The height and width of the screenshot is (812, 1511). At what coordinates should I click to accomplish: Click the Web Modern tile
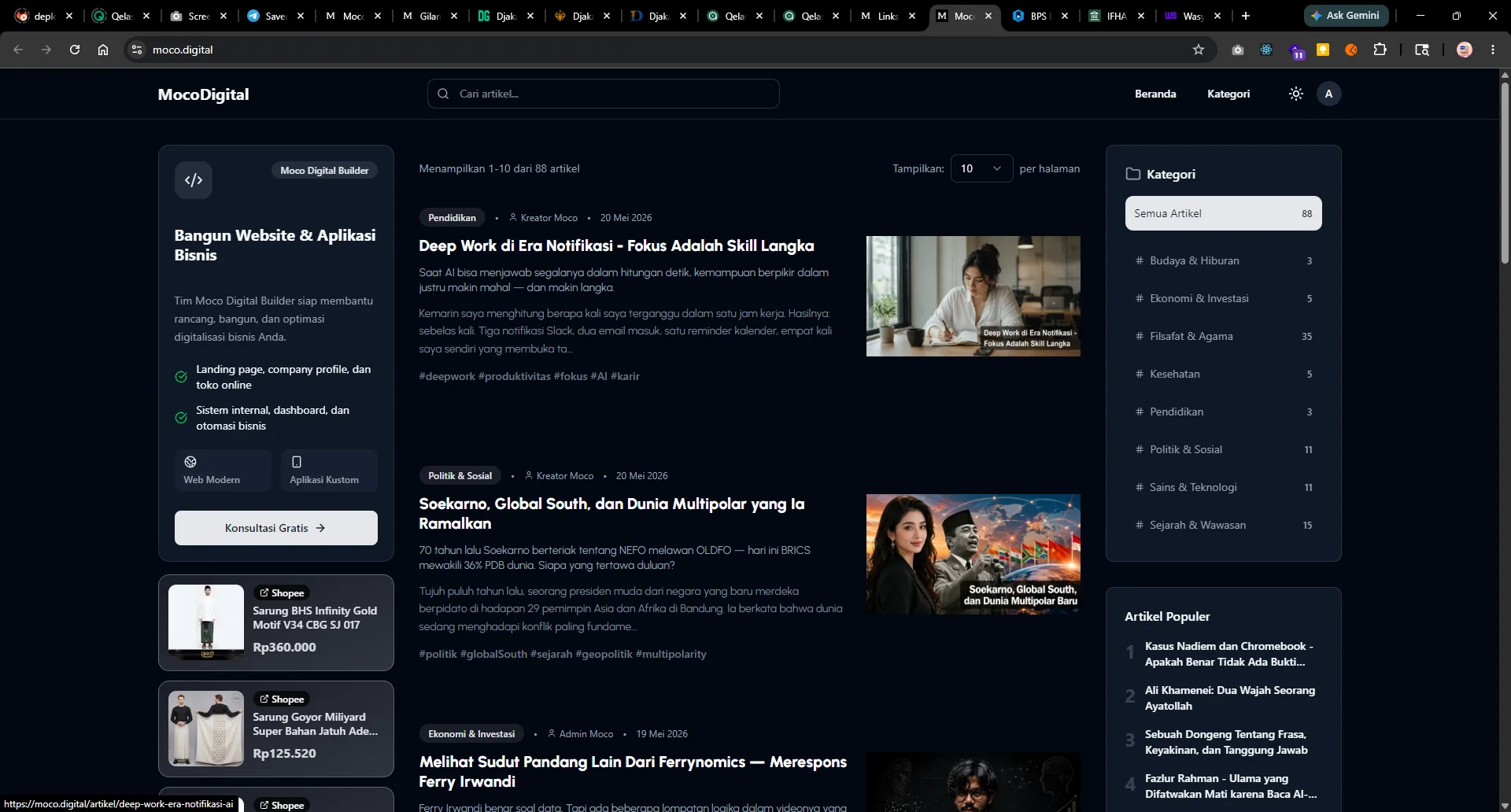tap(223, 471)
